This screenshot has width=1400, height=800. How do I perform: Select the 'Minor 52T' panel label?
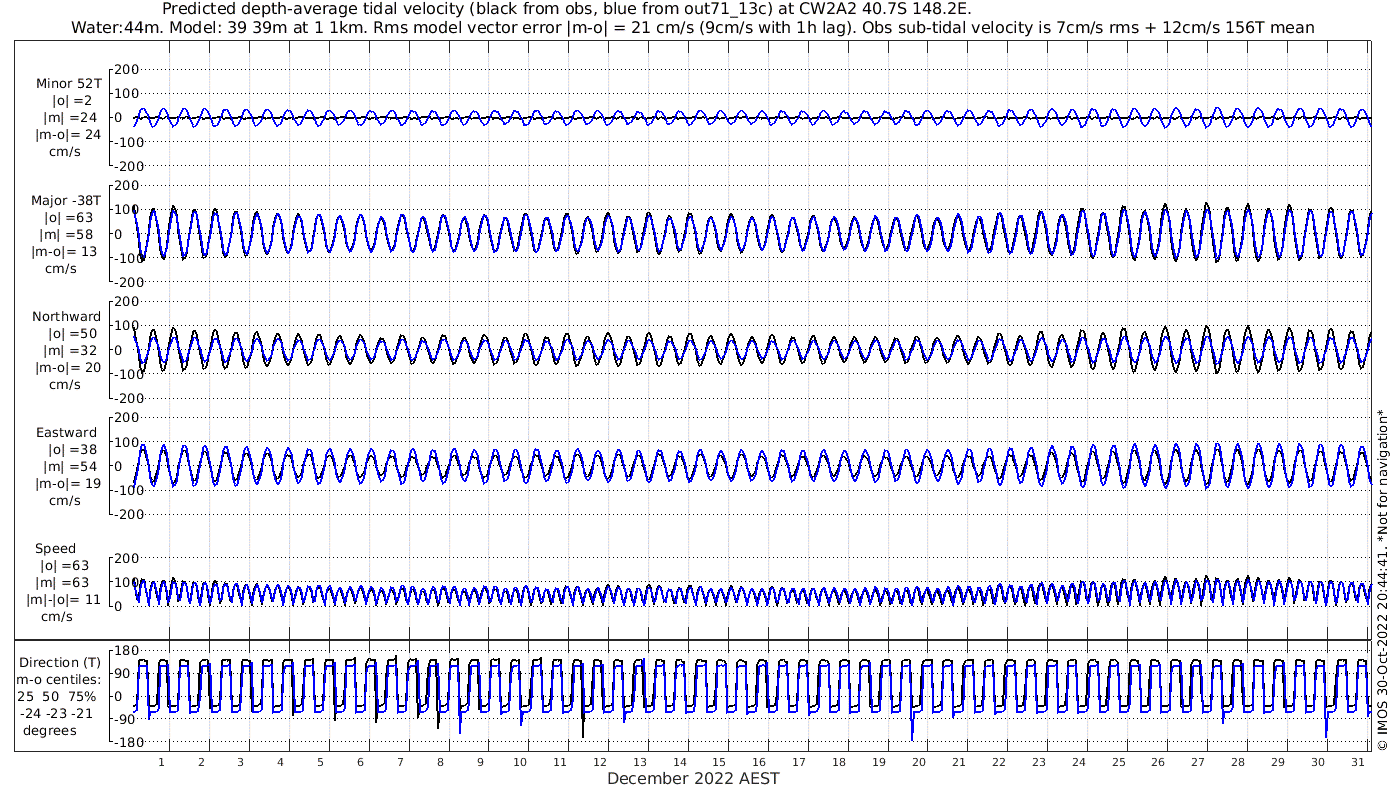pos(68,84)
